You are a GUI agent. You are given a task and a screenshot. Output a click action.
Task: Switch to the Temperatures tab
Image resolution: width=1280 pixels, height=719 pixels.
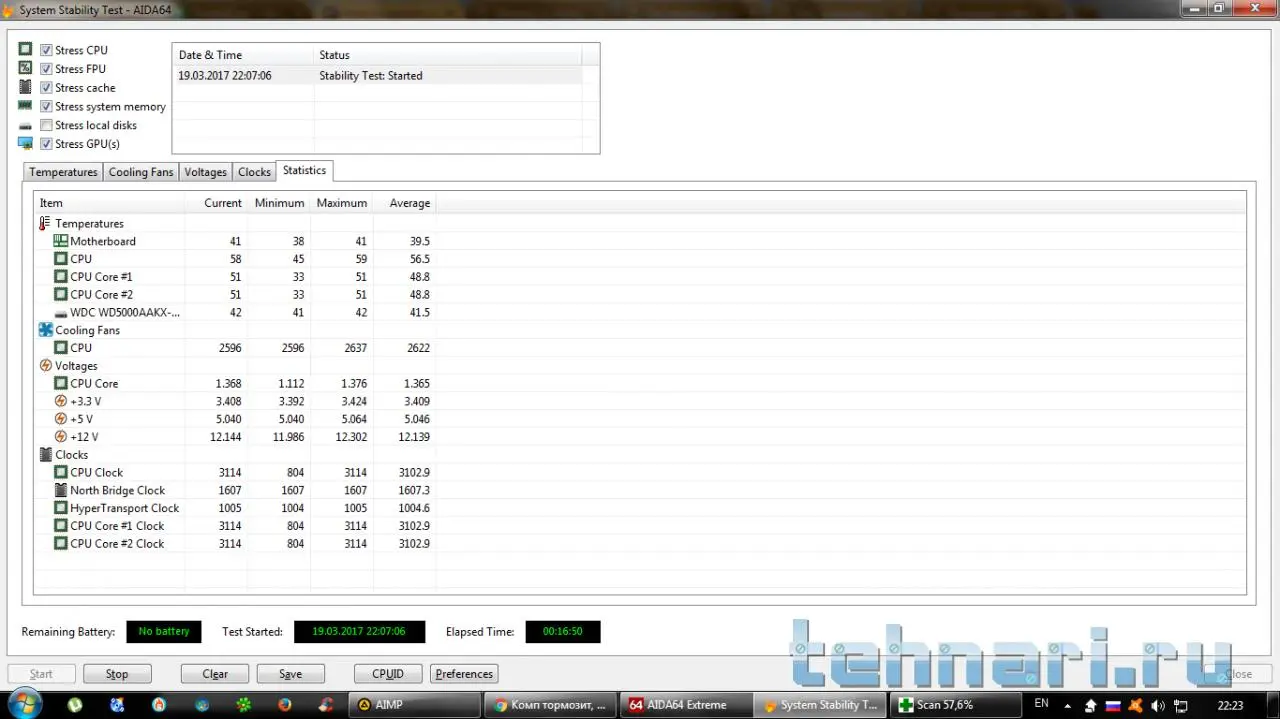63,172
